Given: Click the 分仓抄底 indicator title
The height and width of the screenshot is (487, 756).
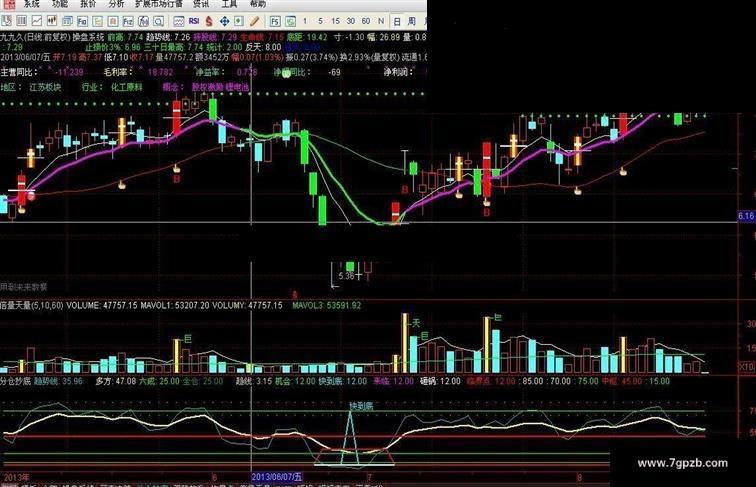Looking at the screenshot, I should tap(15, 381).
